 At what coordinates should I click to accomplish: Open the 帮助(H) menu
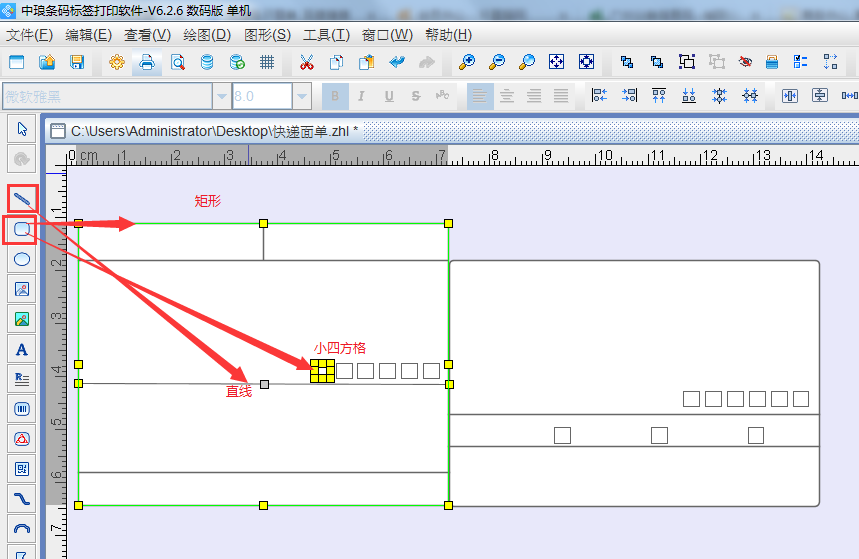tap(448, 34)
